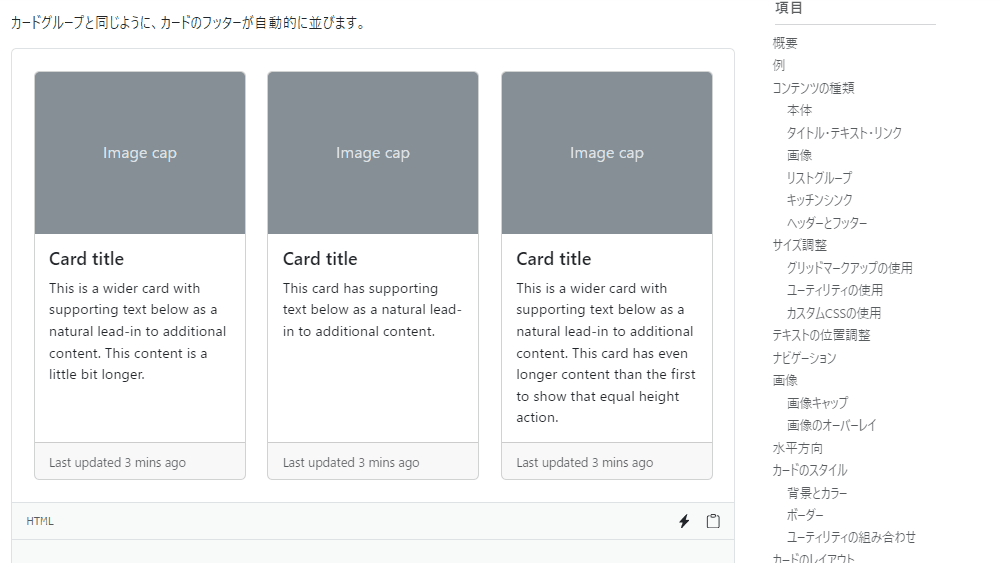Click the カスタムCSSの使用 link
Viewport: 1000px width, 563px height.
click(834, 313)
